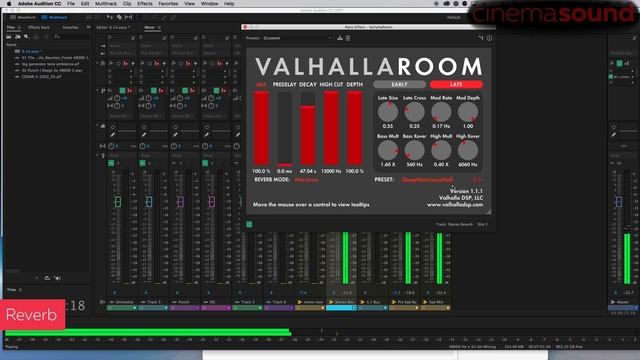The image size is (640, 360).
Task: Toggle fx pre/post fader on the first mixer channel
Action: point(126,64)
